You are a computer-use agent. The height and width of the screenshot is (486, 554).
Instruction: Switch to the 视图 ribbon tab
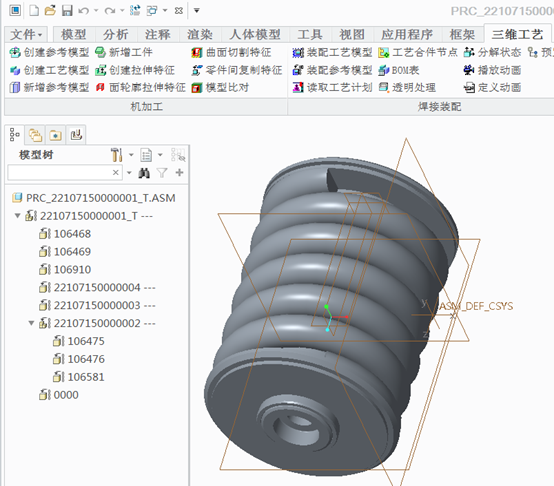coord(352,35)
